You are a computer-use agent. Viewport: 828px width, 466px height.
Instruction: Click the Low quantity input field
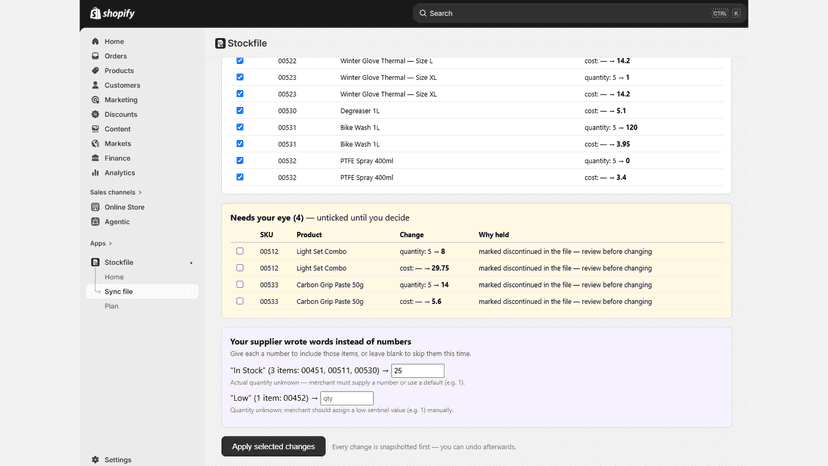347,398
